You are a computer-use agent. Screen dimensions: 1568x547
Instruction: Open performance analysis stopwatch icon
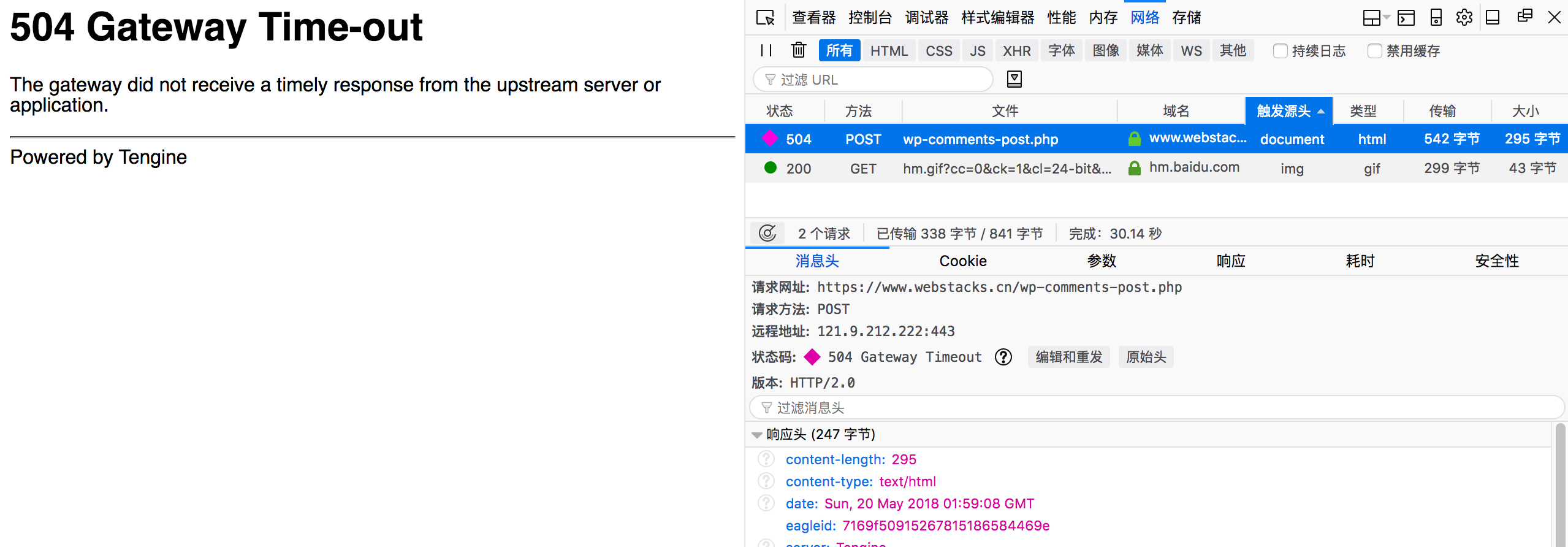click(767, 233)
